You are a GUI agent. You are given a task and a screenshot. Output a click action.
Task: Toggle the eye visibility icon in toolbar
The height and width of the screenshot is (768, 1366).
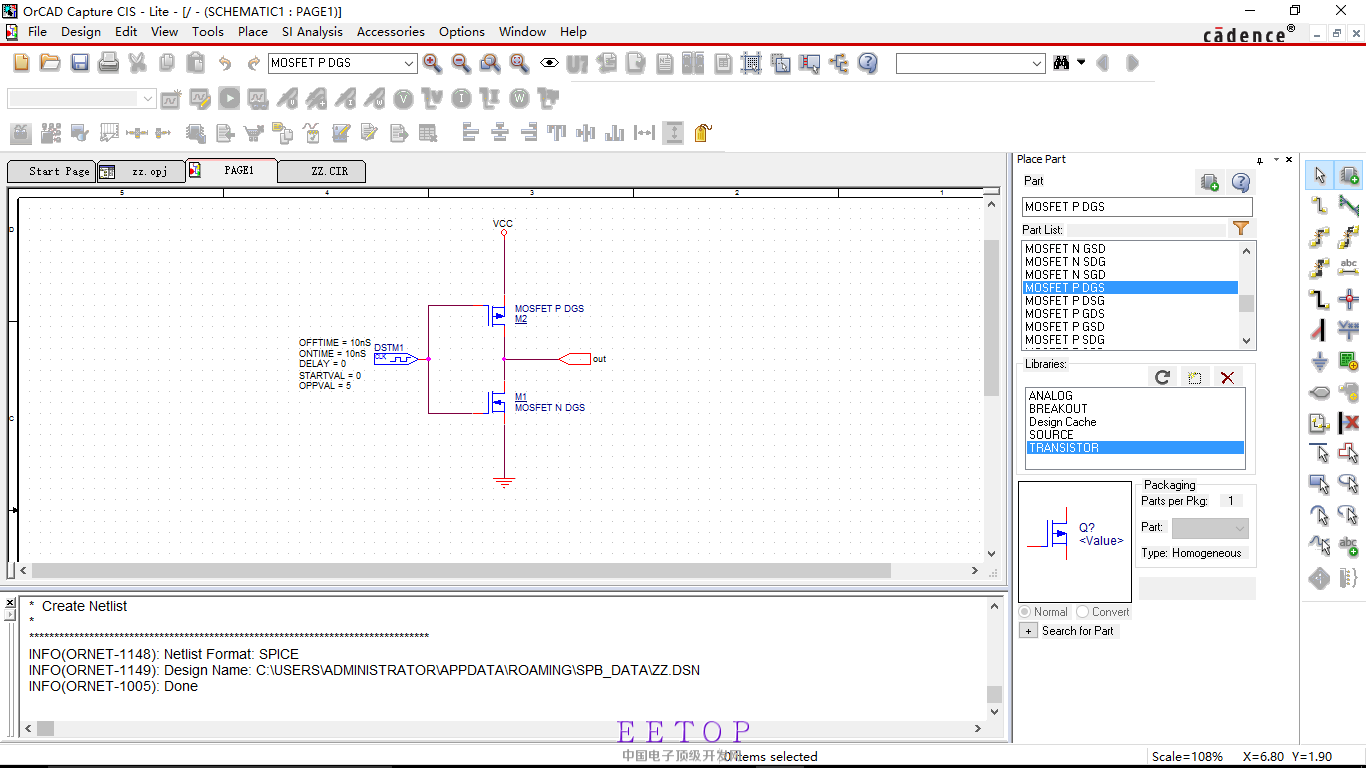(548, 63)
